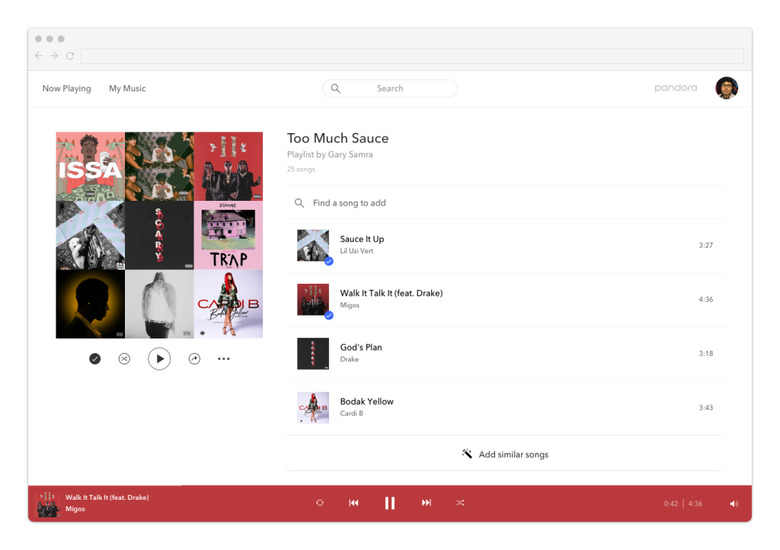
Task: Click the TRAP pink house album cover
Action: coord(228,235)
